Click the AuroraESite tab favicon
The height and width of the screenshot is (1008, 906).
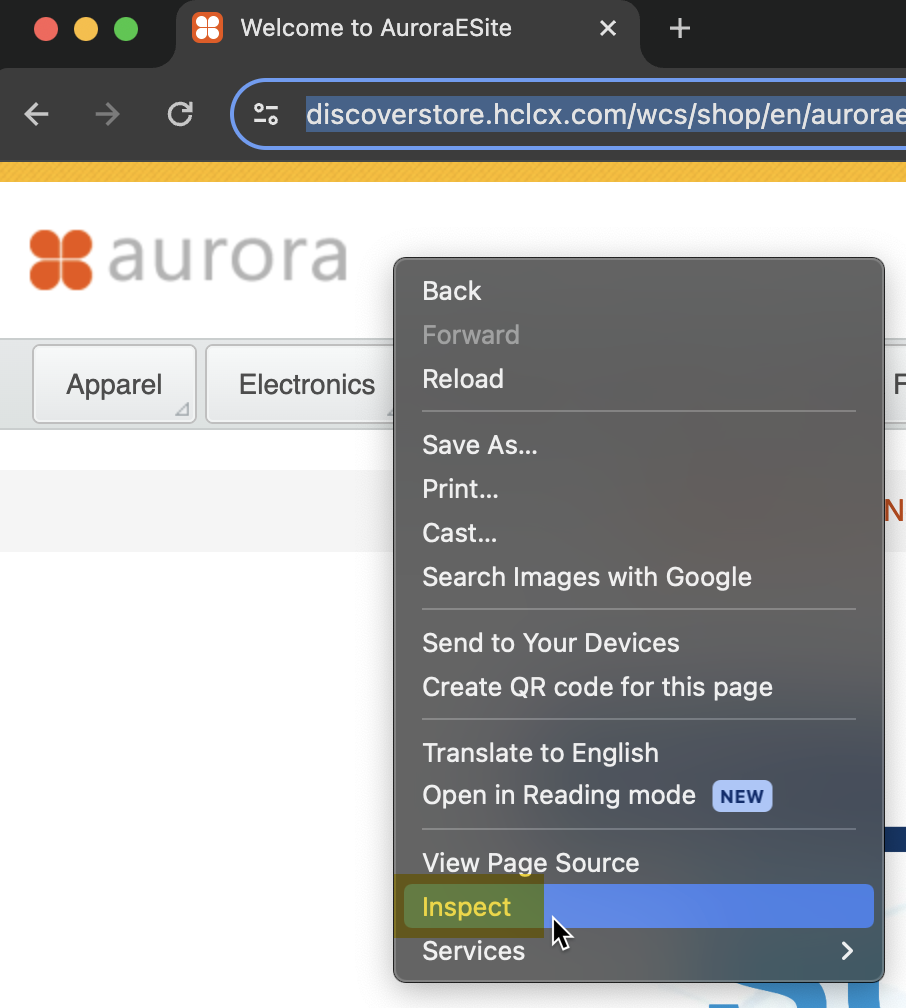[207, 28]
